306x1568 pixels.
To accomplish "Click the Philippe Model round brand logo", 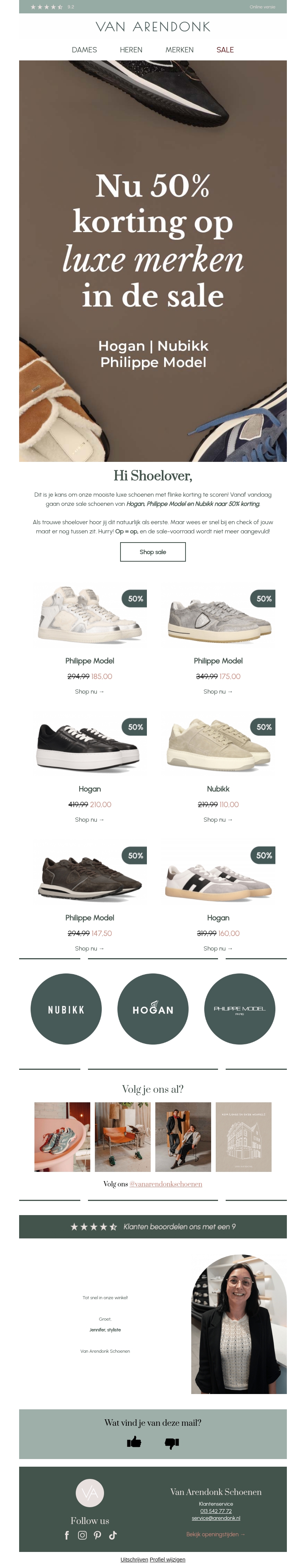I will tap(239, 1009).
